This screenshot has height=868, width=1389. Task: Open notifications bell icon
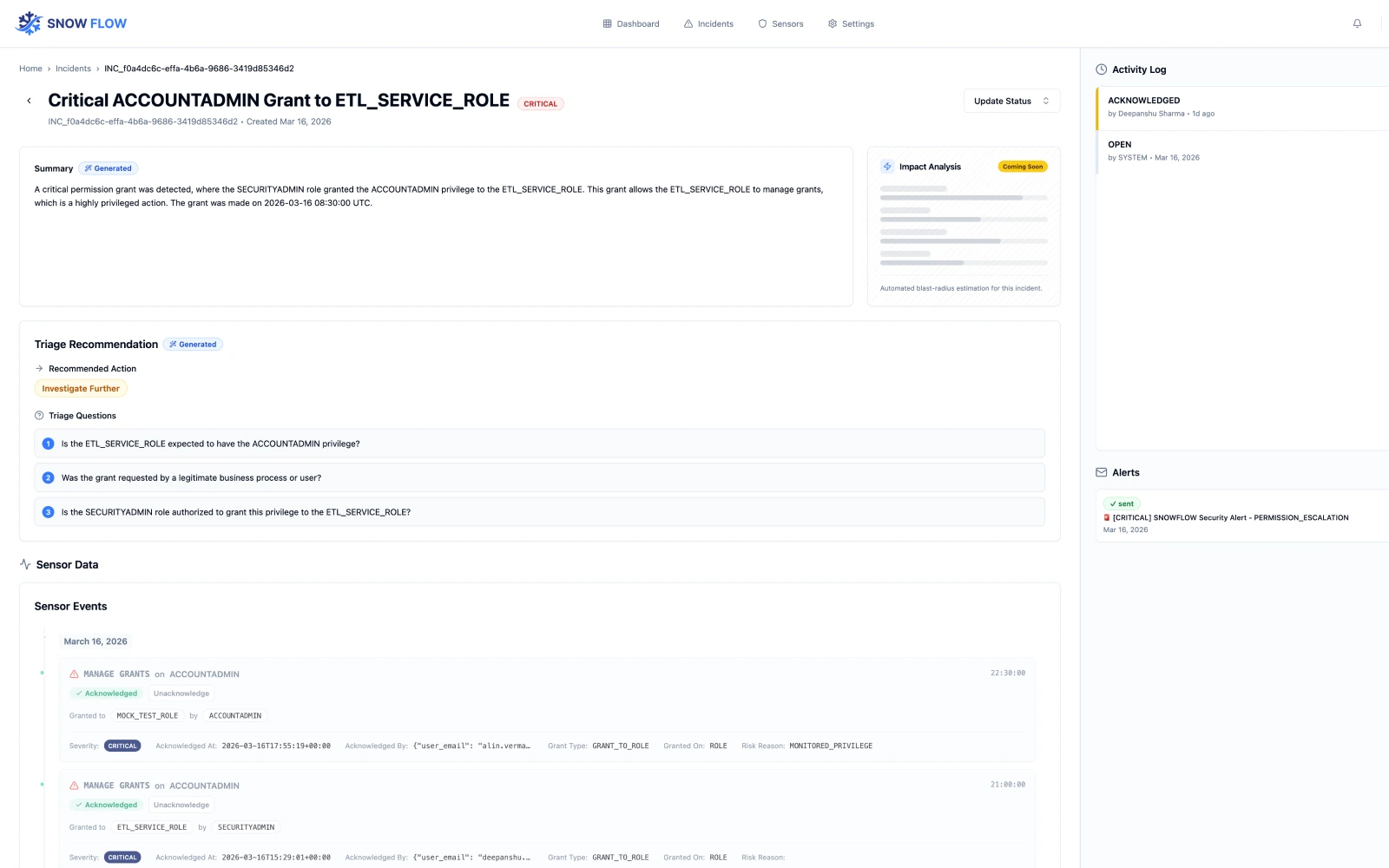1357,23
